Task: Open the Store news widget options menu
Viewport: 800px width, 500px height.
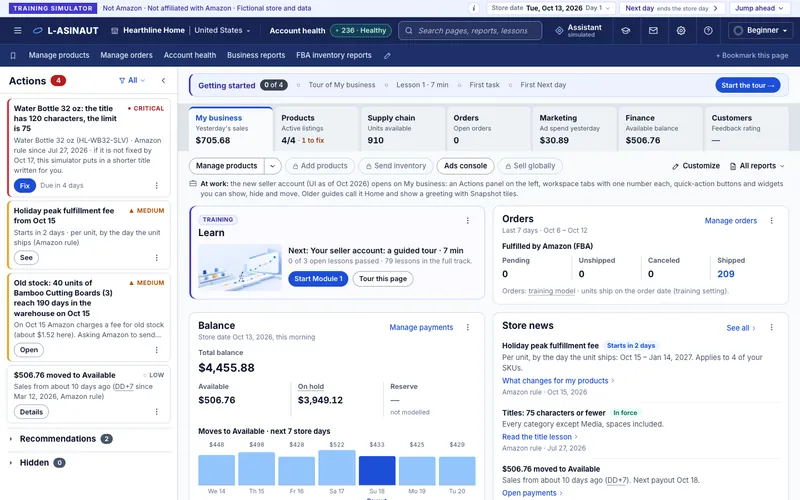Action: (x=771, y=328)
